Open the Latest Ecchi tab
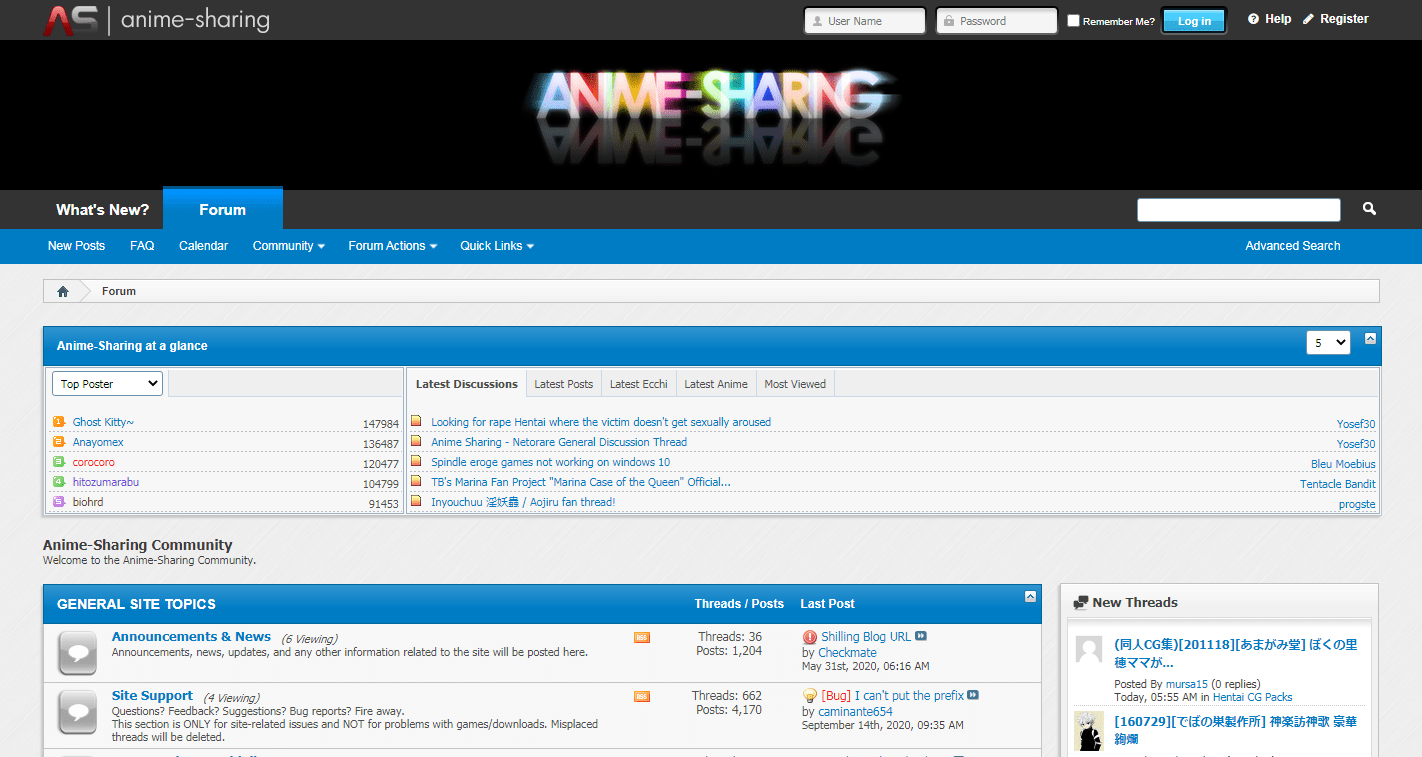Screen dimensions: 1422x757 coord(639,384)
